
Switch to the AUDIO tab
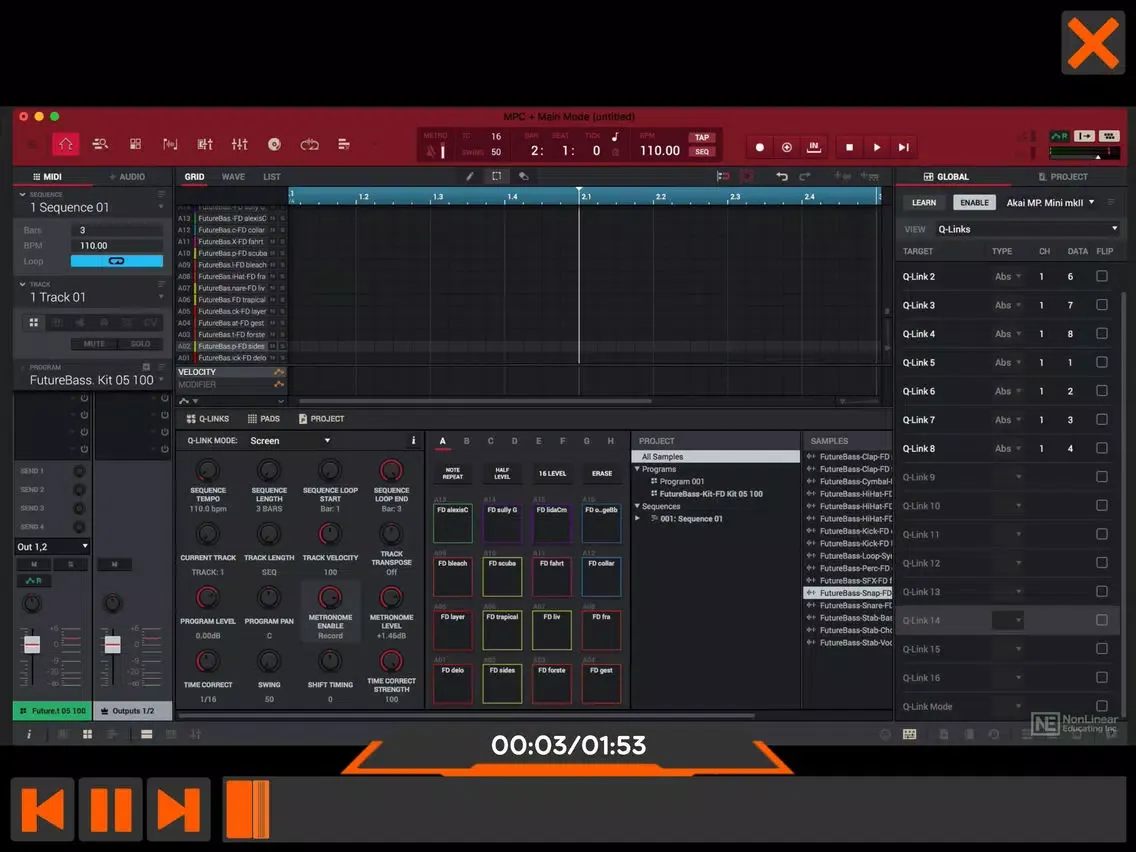[x=127, y=177]
